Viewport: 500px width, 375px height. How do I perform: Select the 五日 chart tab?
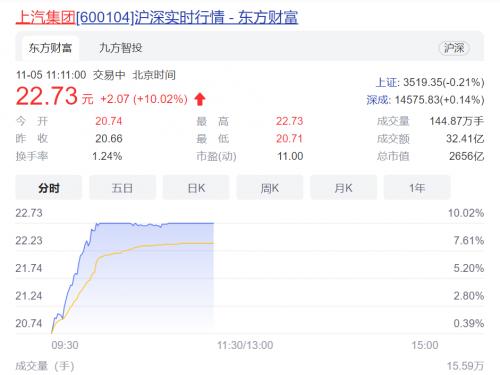tap(122, 188)
